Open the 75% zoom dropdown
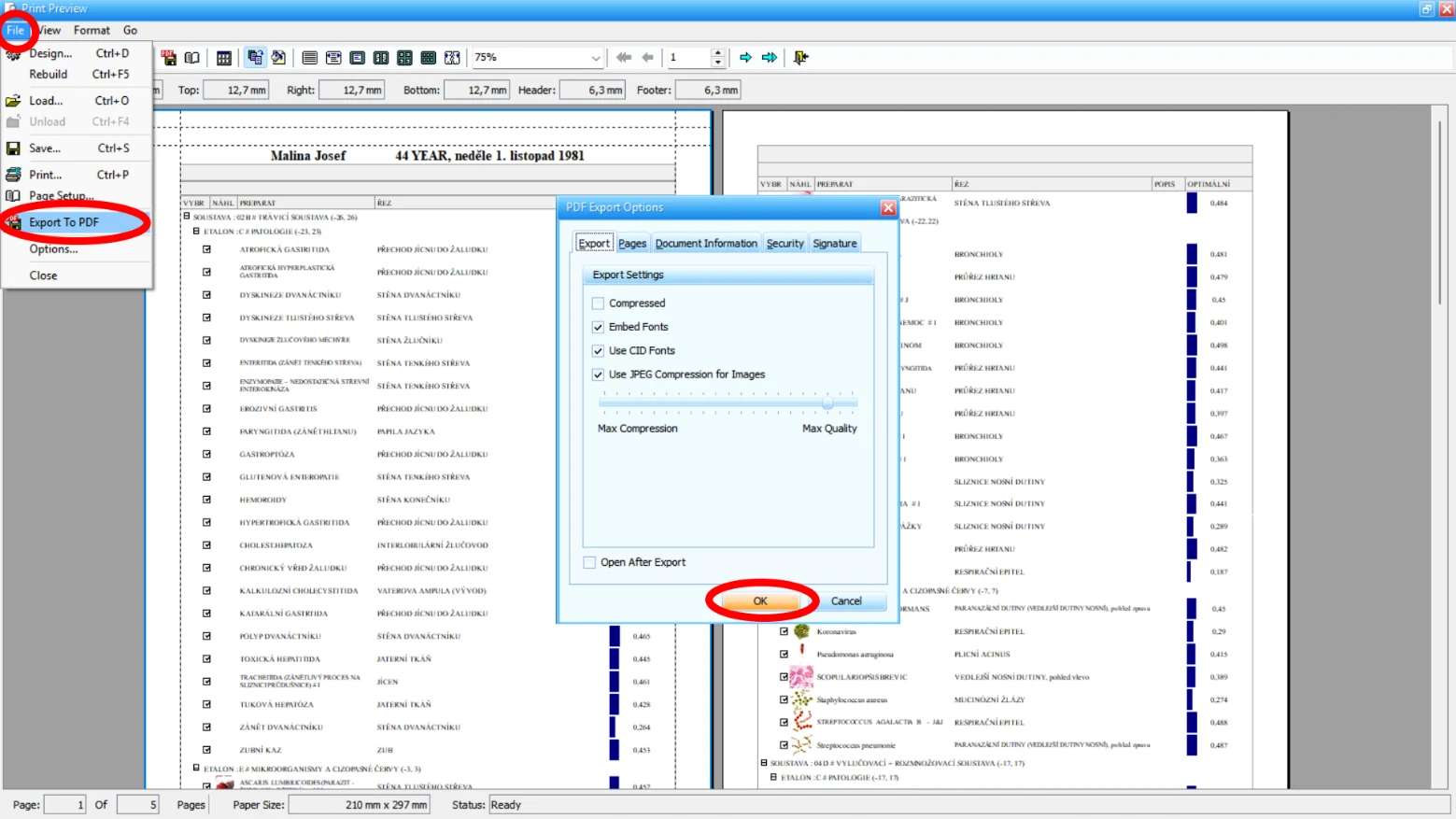The width and height of the screenshot is (1456, 819). [595, 58]
